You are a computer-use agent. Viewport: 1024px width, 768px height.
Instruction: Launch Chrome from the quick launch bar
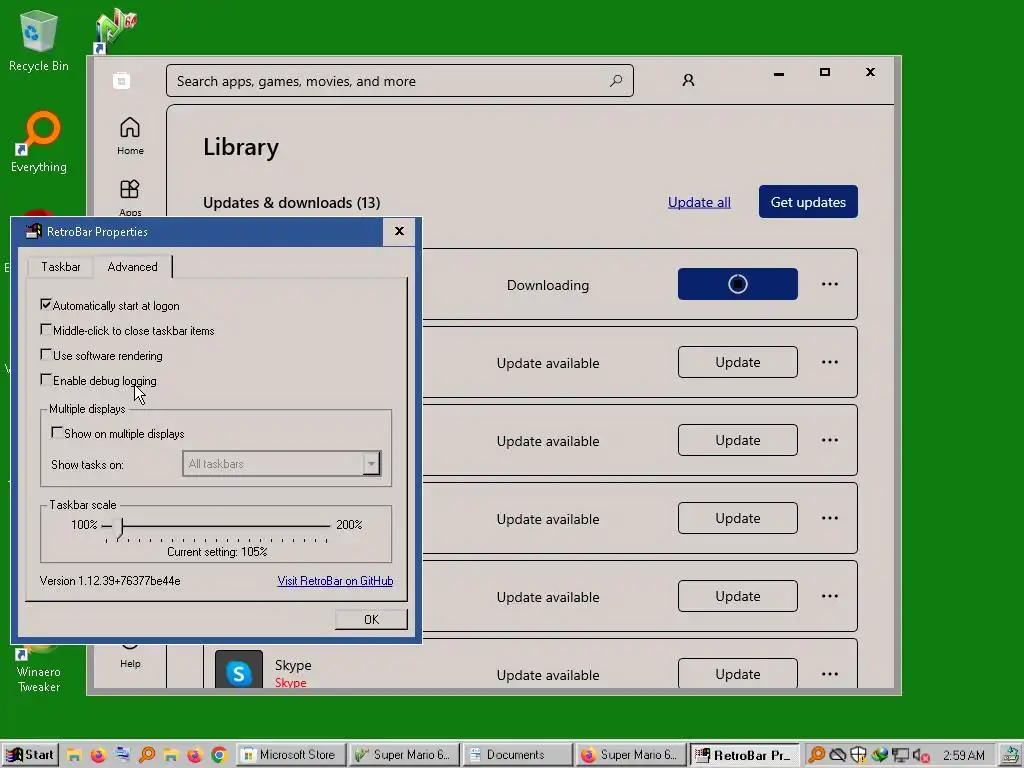(219, 755)
